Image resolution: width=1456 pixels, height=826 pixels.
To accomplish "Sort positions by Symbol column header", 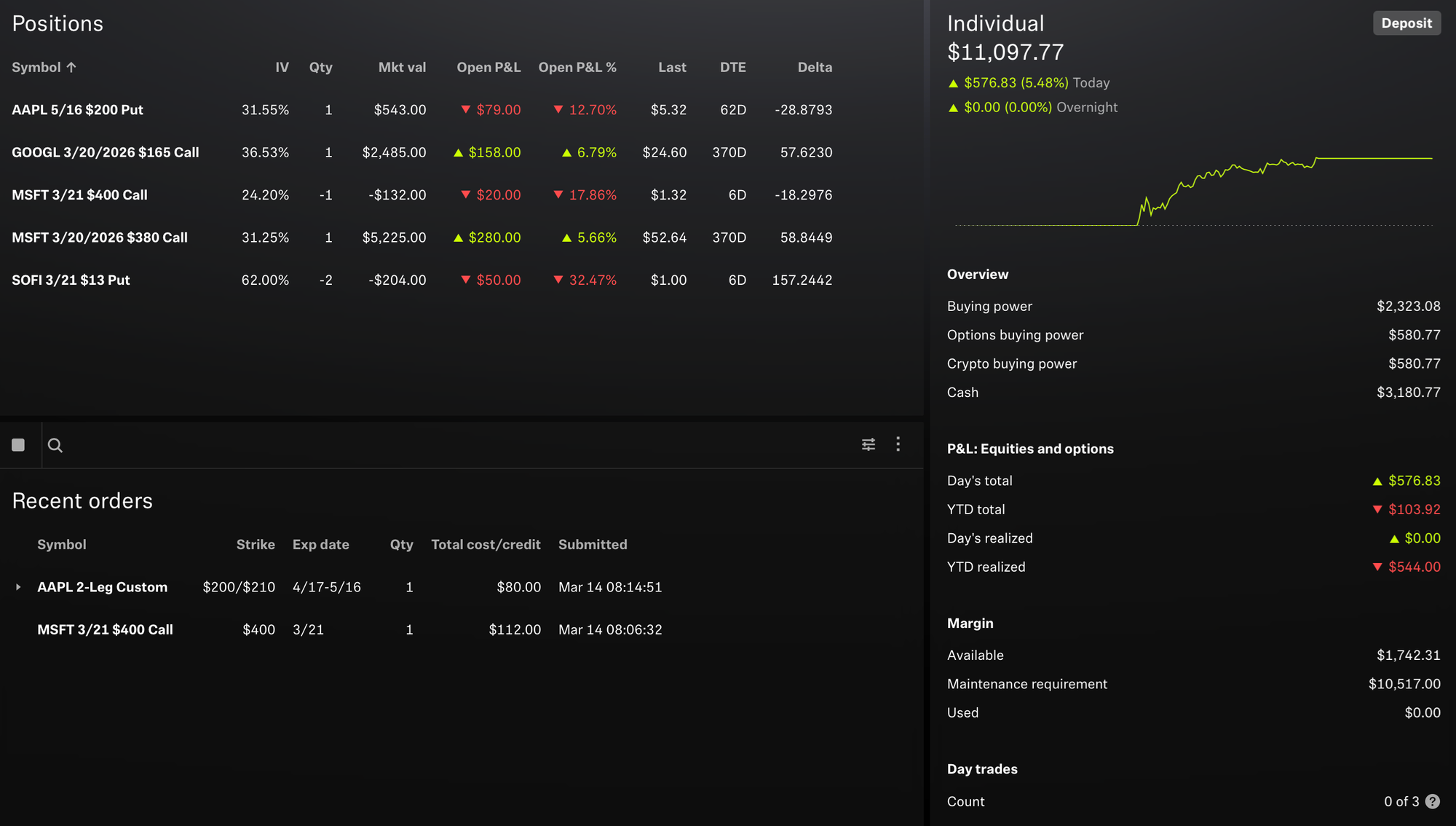I will [x=44, y=67].
